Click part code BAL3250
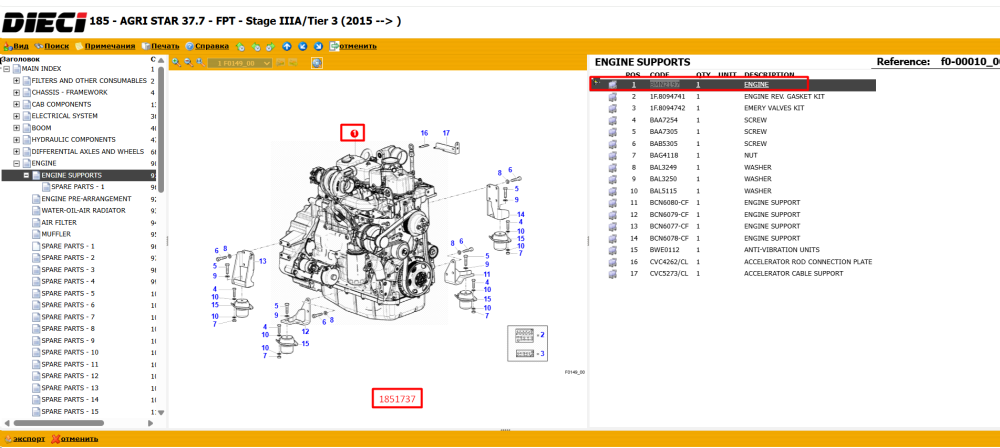This screenshot has width=1000, height=448. (x=663, y=179)
